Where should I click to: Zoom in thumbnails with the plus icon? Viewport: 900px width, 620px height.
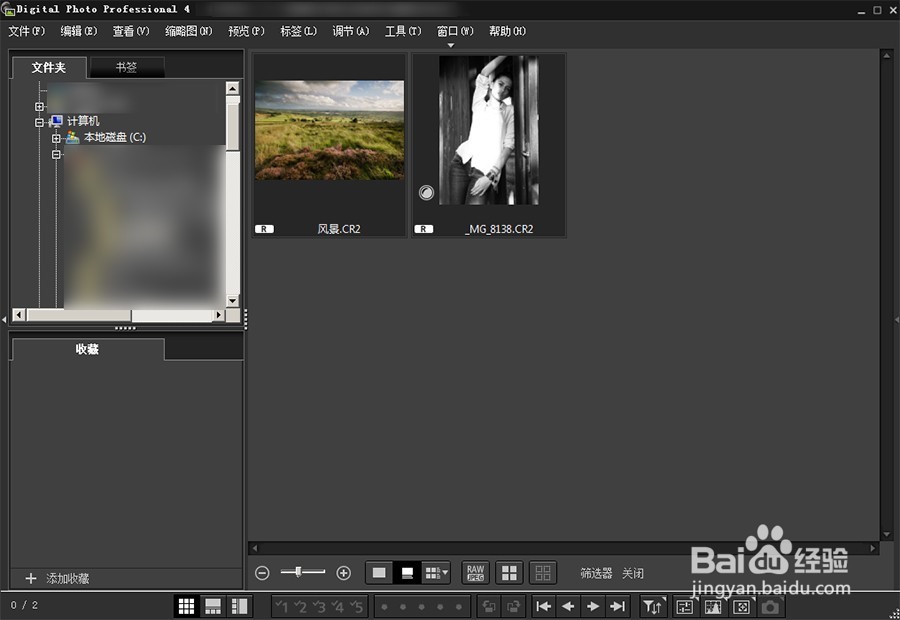click(x=343, y=573)
